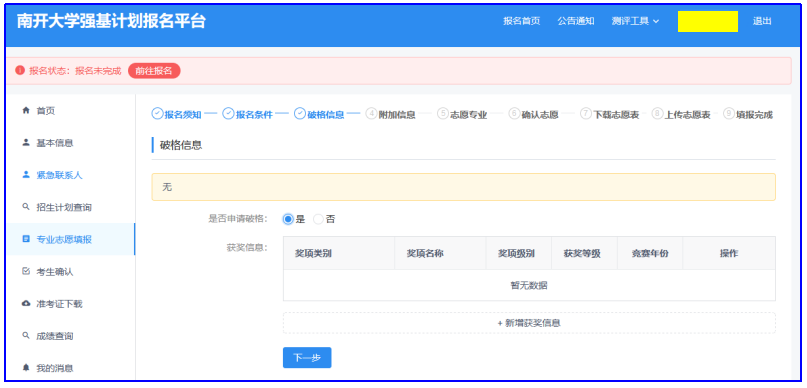Click the checkbox icon beside 考生确认
Viewport: 807px width, 388px height.
click(26, 272)
